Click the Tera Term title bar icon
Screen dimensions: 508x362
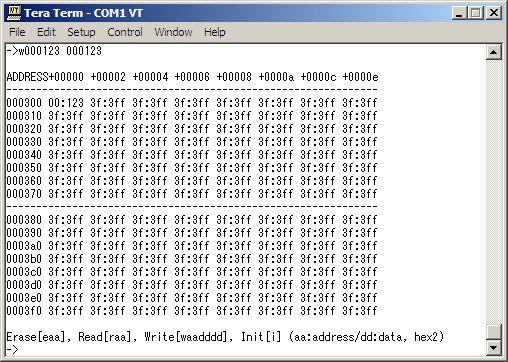[x=14, y=13]
